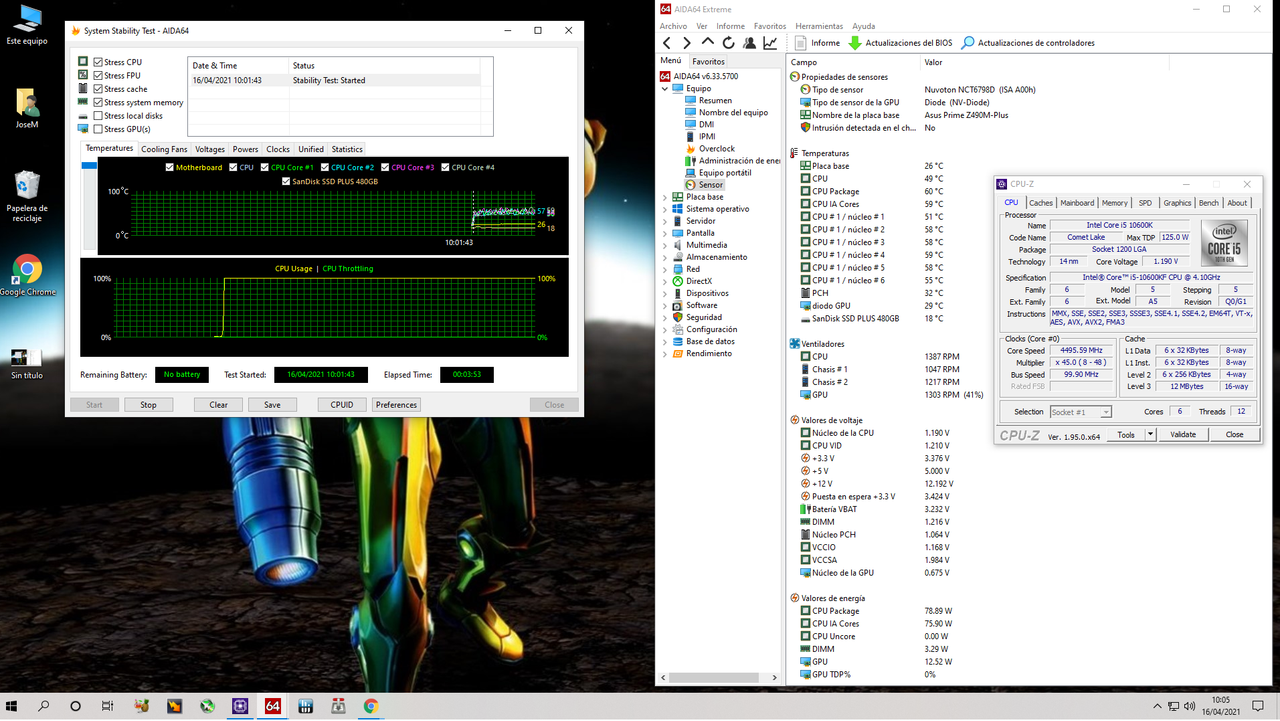1280x721 pixels.
Task: Switch to Statistics tab
Action: pos(347,149)
